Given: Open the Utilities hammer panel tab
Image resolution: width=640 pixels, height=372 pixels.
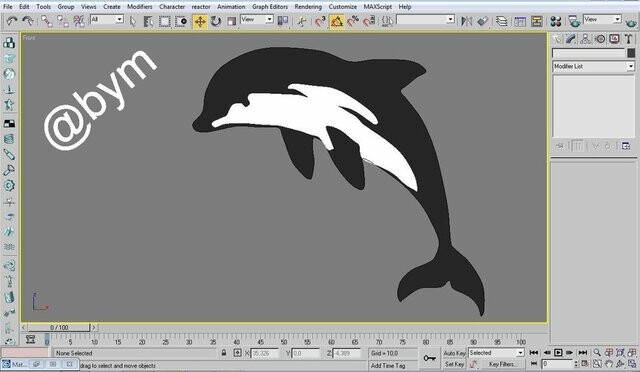Looking at the screenshot, I should pyautogui.click(x=629, y=39).
